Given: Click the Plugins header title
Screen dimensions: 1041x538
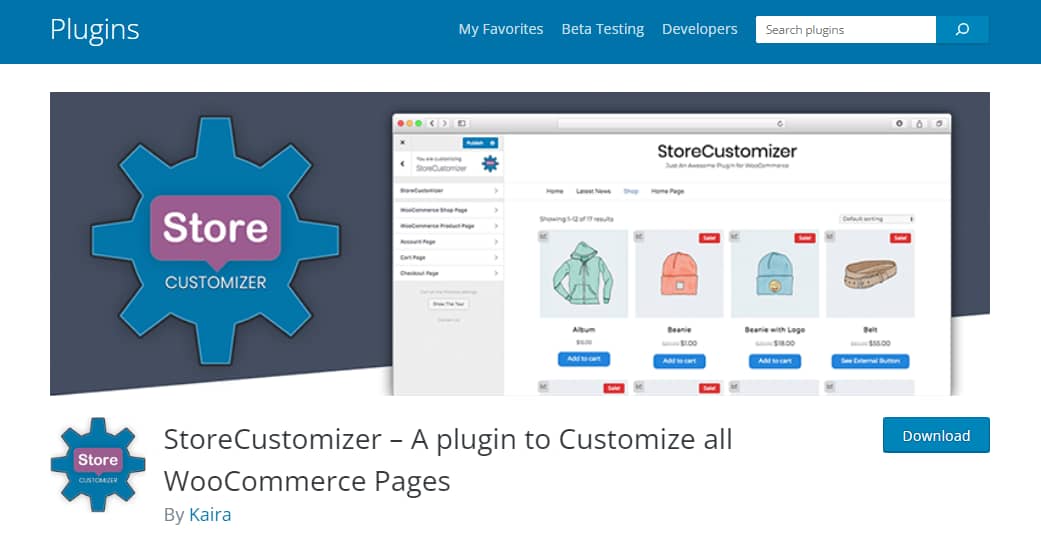Looking at the screenshot, I should [x=95, y=29].
